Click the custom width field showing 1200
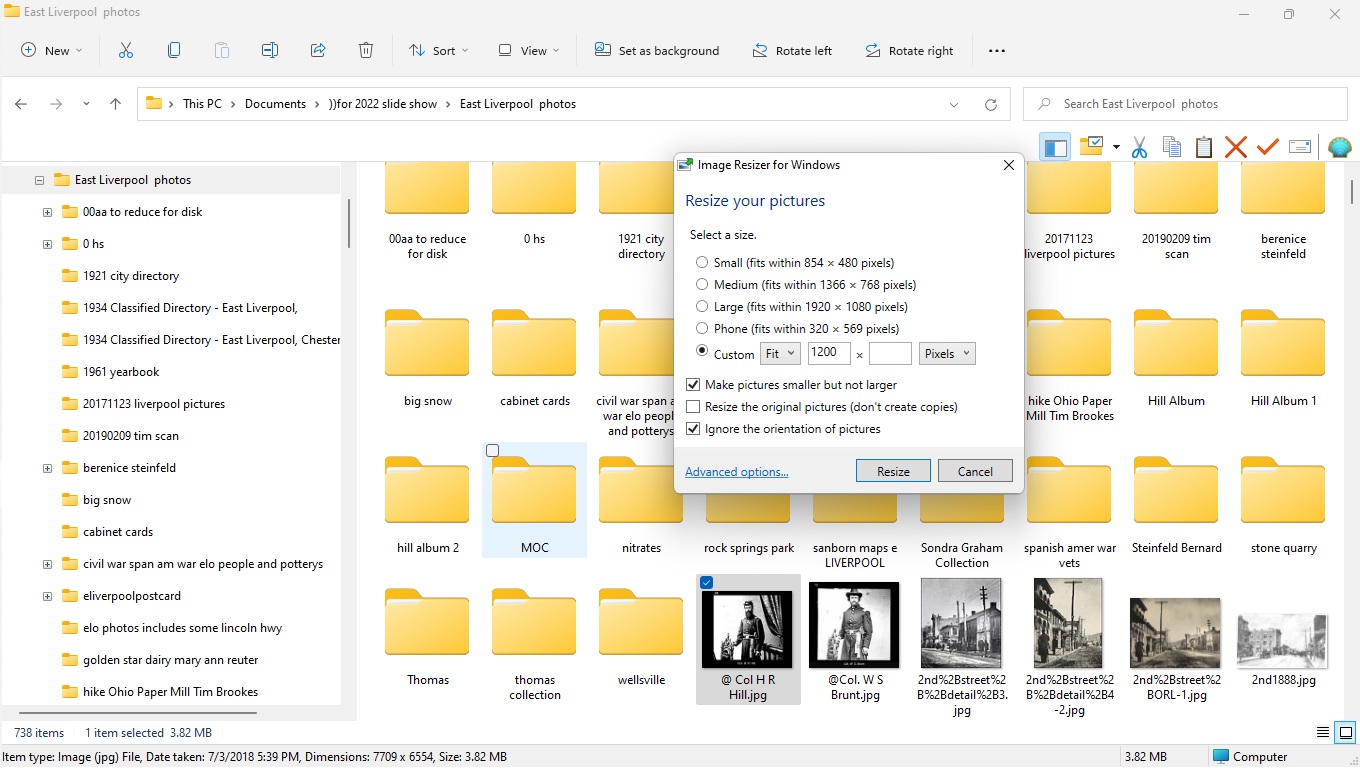The width and height of the screenshot is (1360, 768). click(828, 353)
